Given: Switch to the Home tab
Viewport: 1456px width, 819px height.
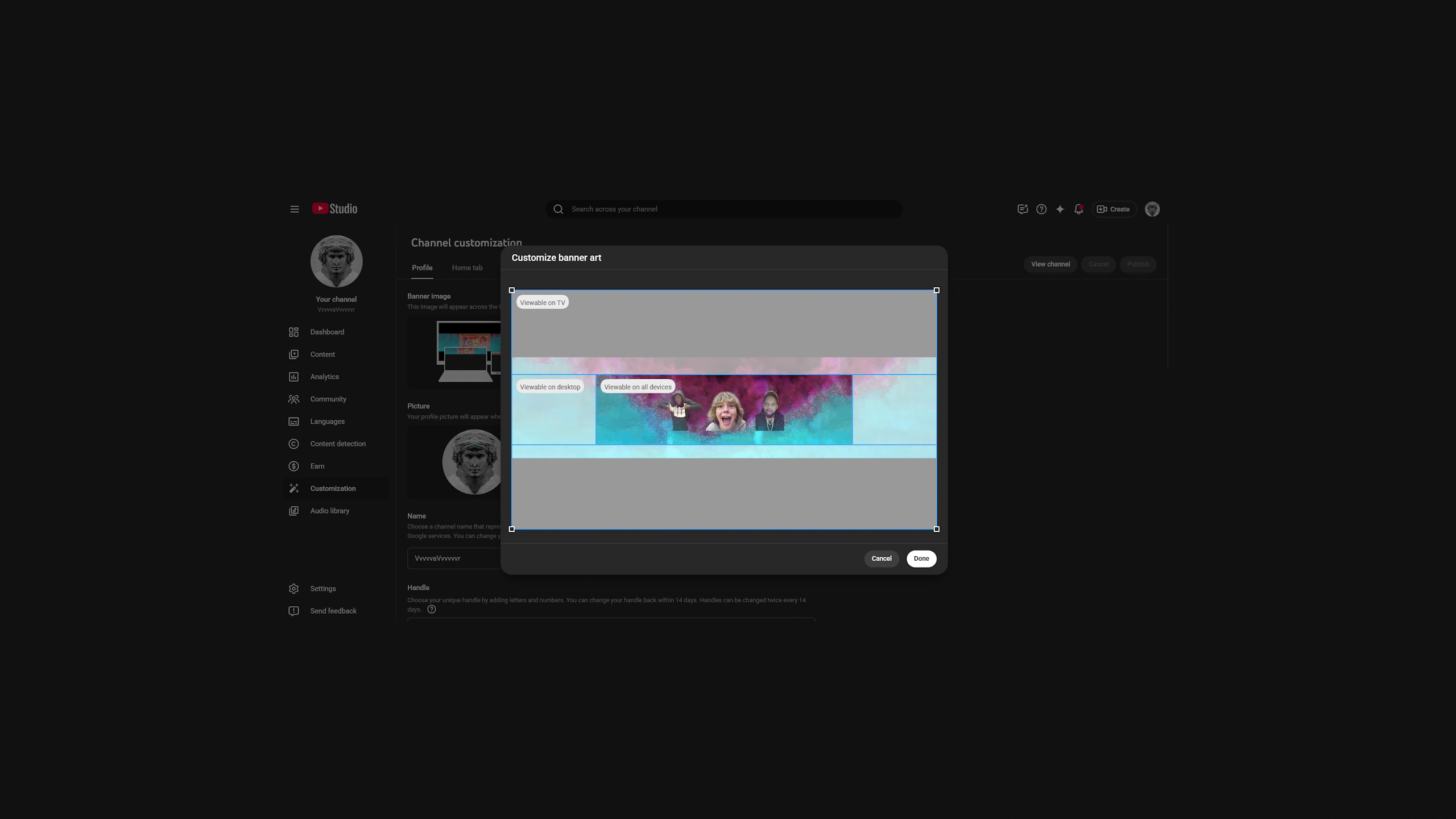Looking at the screenshot, I should pyautogui.click(x=467, y=268).
